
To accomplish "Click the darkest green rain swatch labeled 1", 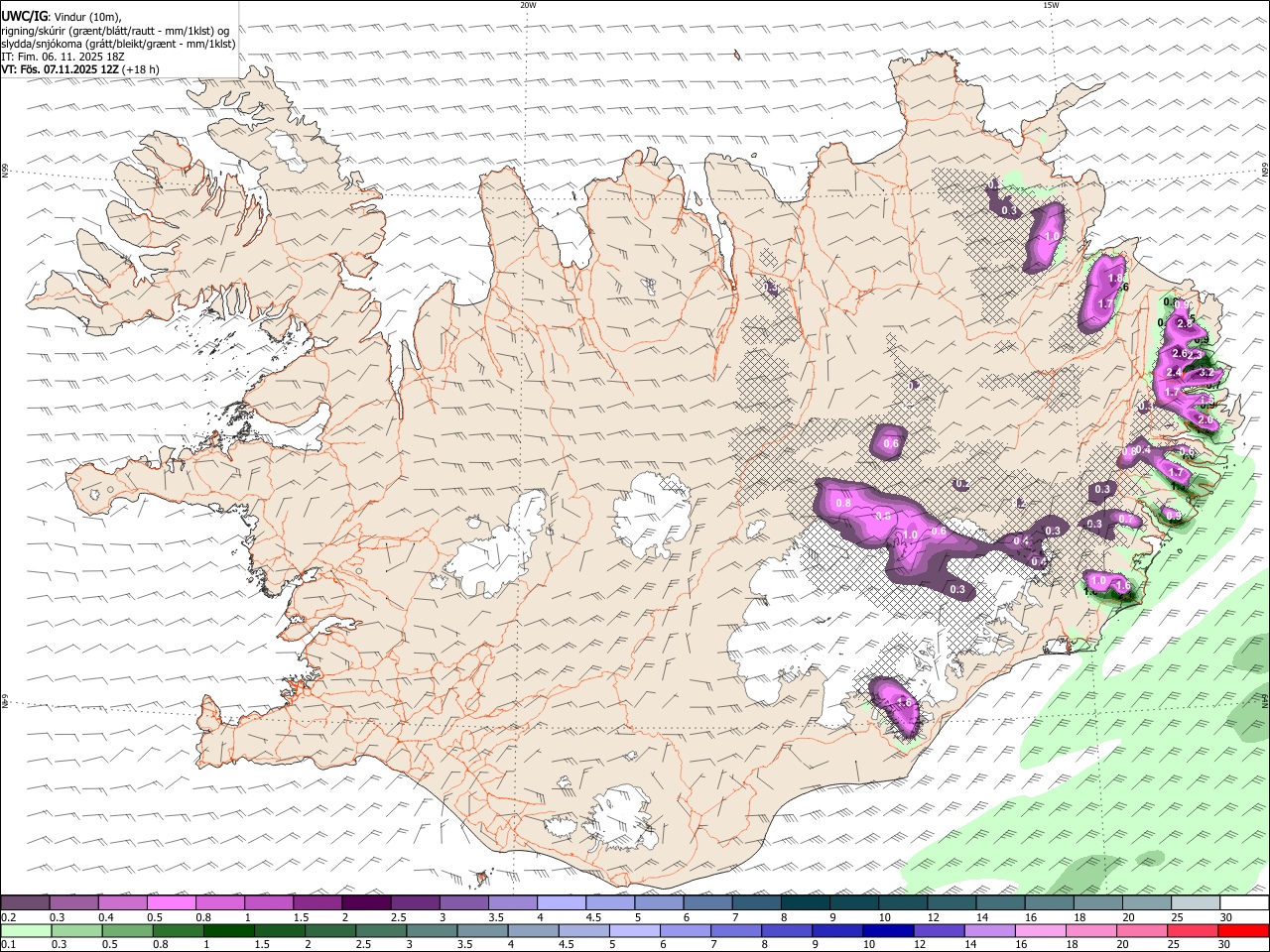I will point(228,930).
